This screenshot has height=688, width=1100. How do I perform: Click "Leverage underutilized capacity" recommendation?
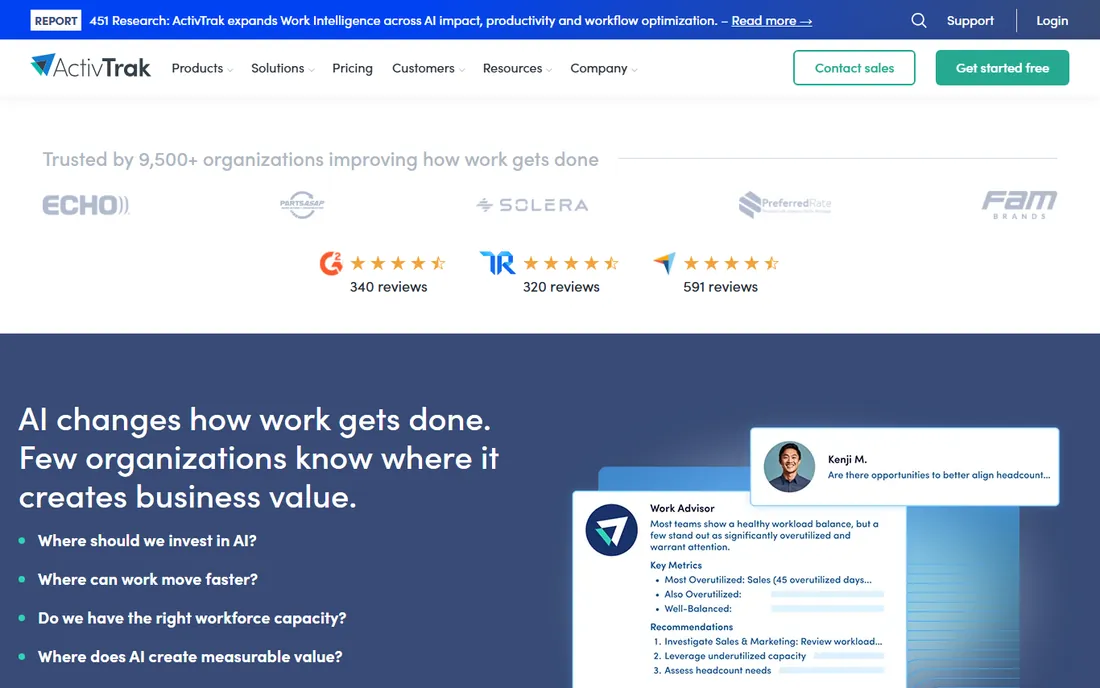click(735, 656)
